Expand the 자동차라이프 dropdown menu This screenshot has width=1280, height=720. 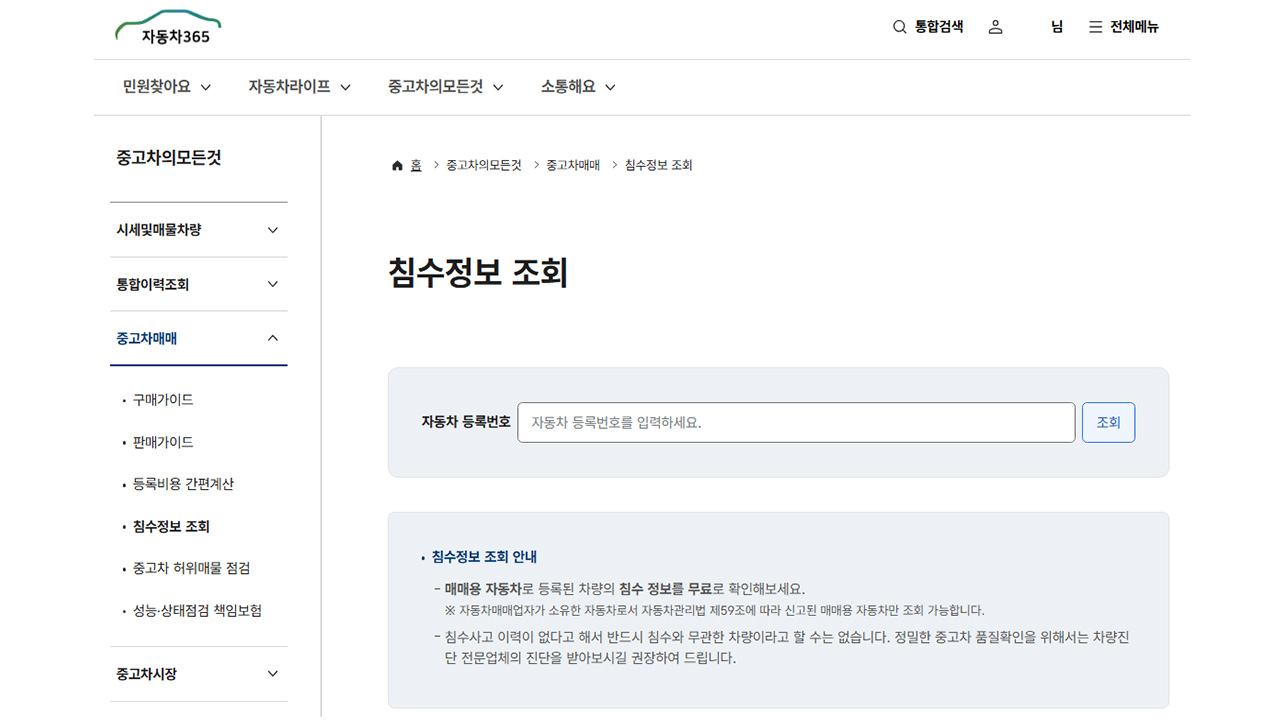tap(300, 87)
